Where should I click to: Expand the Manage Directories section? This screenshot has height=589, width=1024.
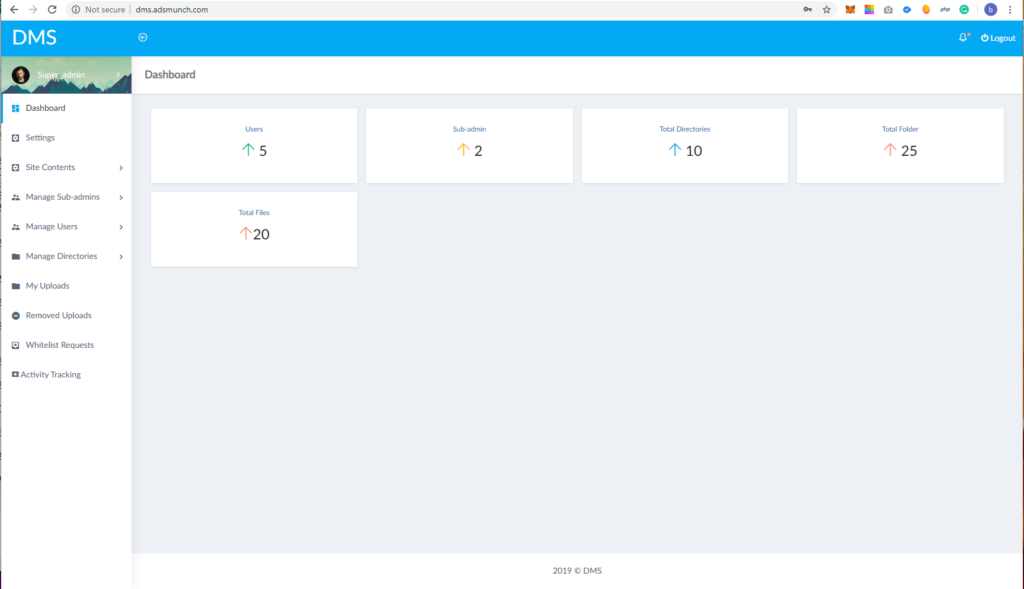[x=120, y=256]
